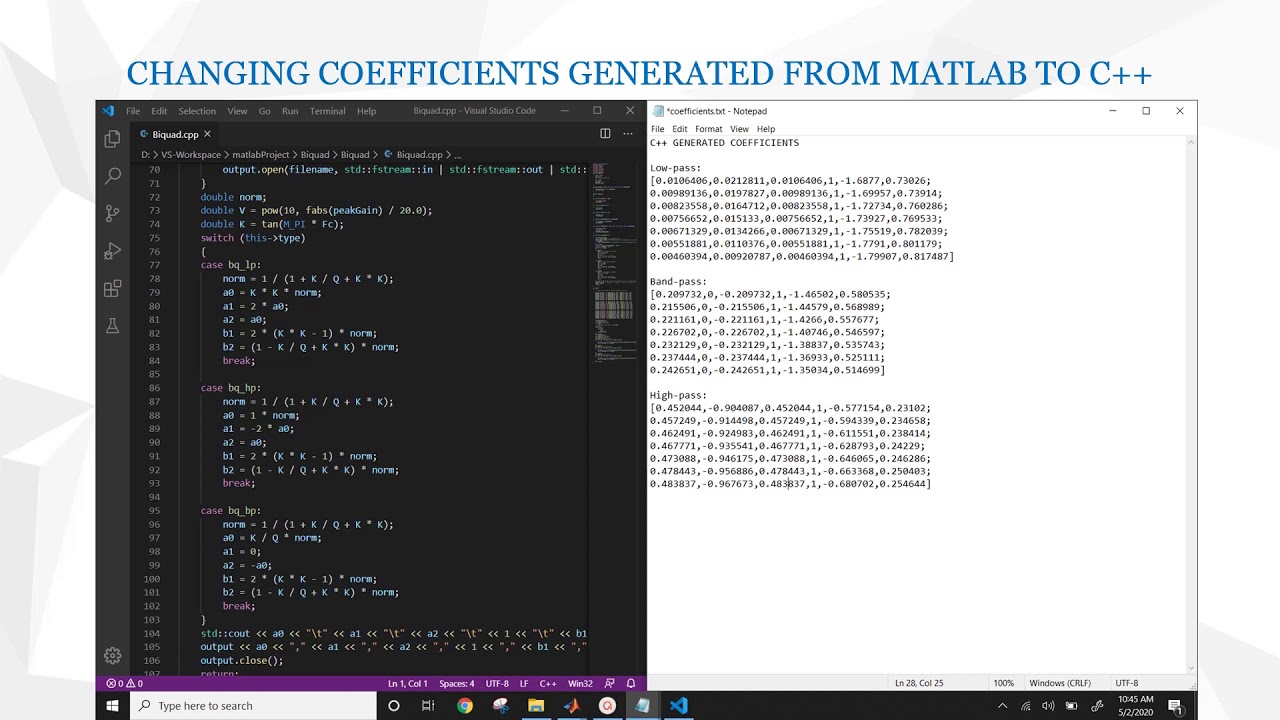Open the Manage gear in VS Code

pos(112,656)
